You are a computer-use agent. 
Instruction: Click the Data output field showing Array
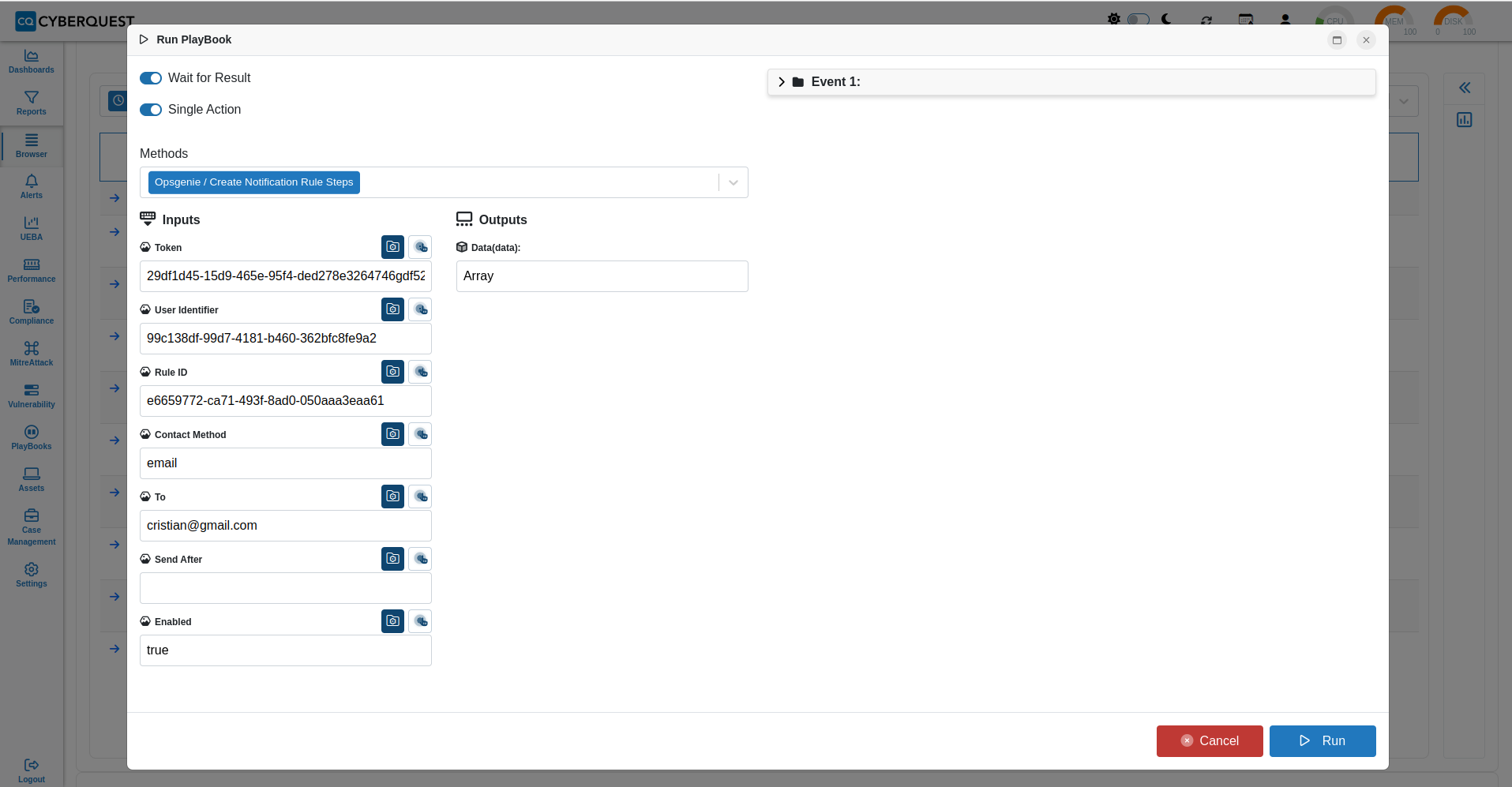click(602, 276)
